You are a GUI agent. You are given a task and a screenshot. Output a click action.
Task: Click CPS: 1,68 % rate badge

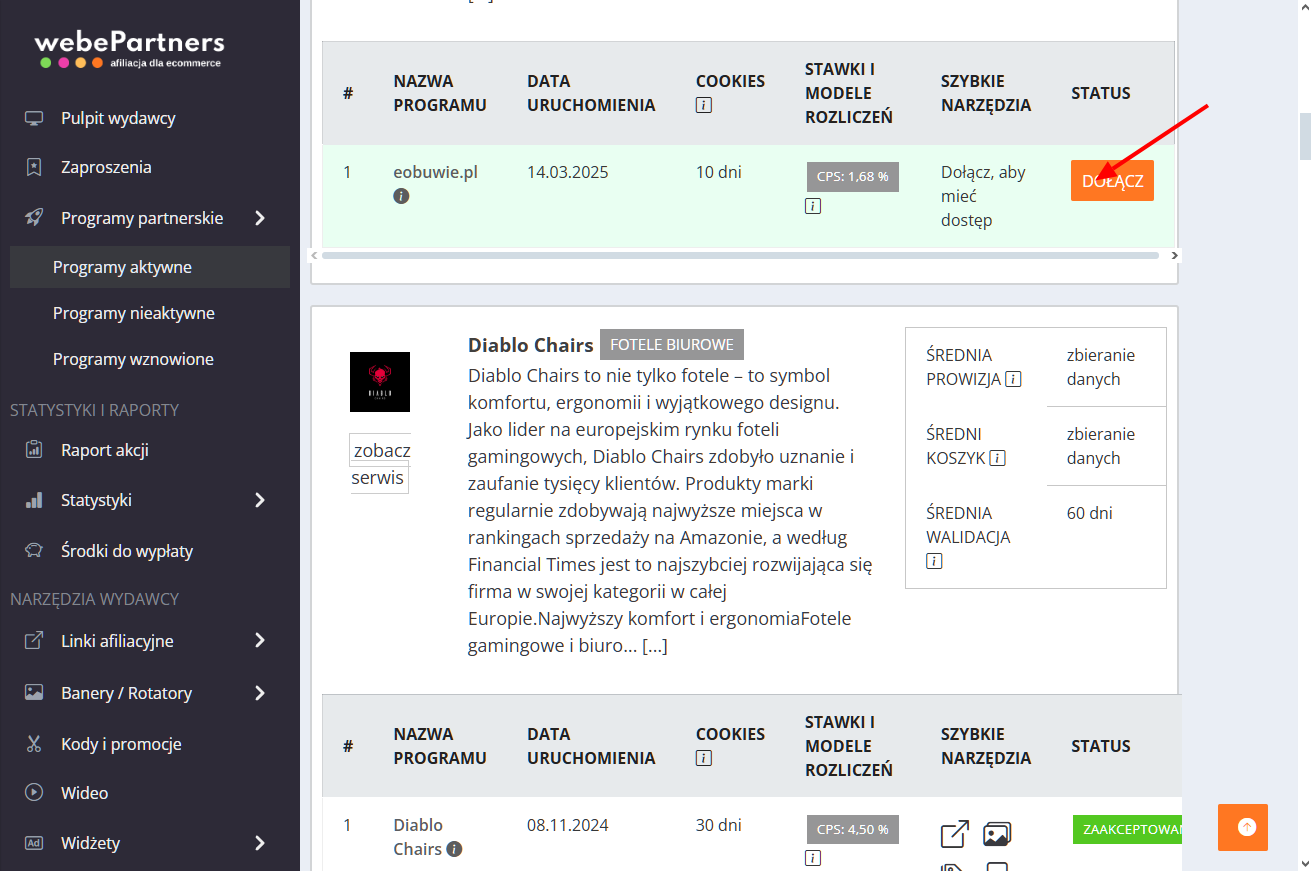[853, 177]
